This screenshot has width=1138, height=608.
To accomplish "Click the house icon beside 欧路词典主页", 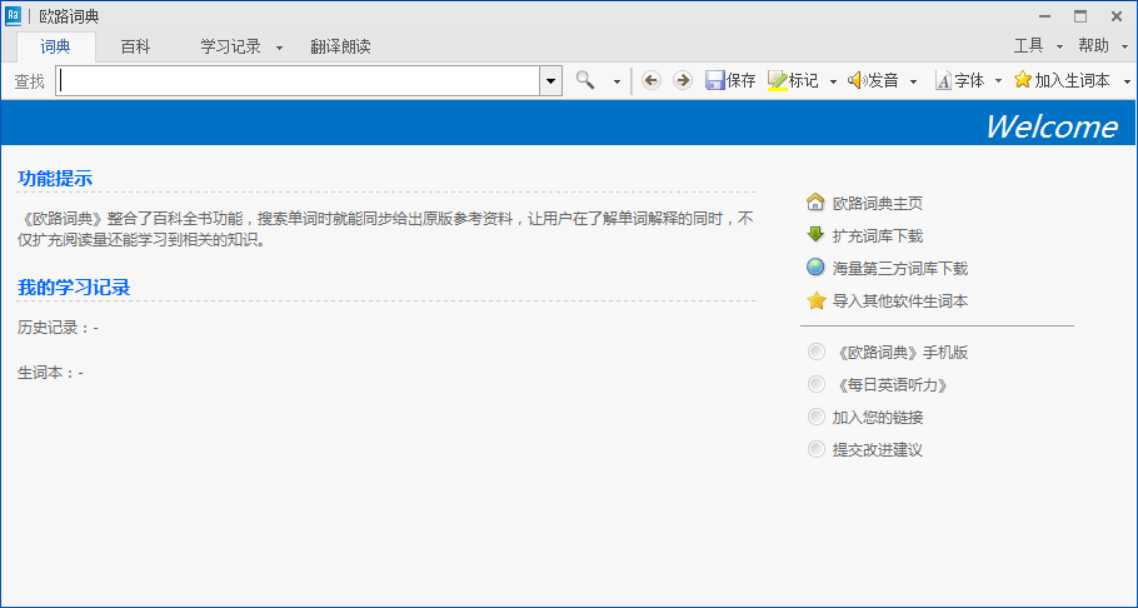I will click(x=816, y=202).
